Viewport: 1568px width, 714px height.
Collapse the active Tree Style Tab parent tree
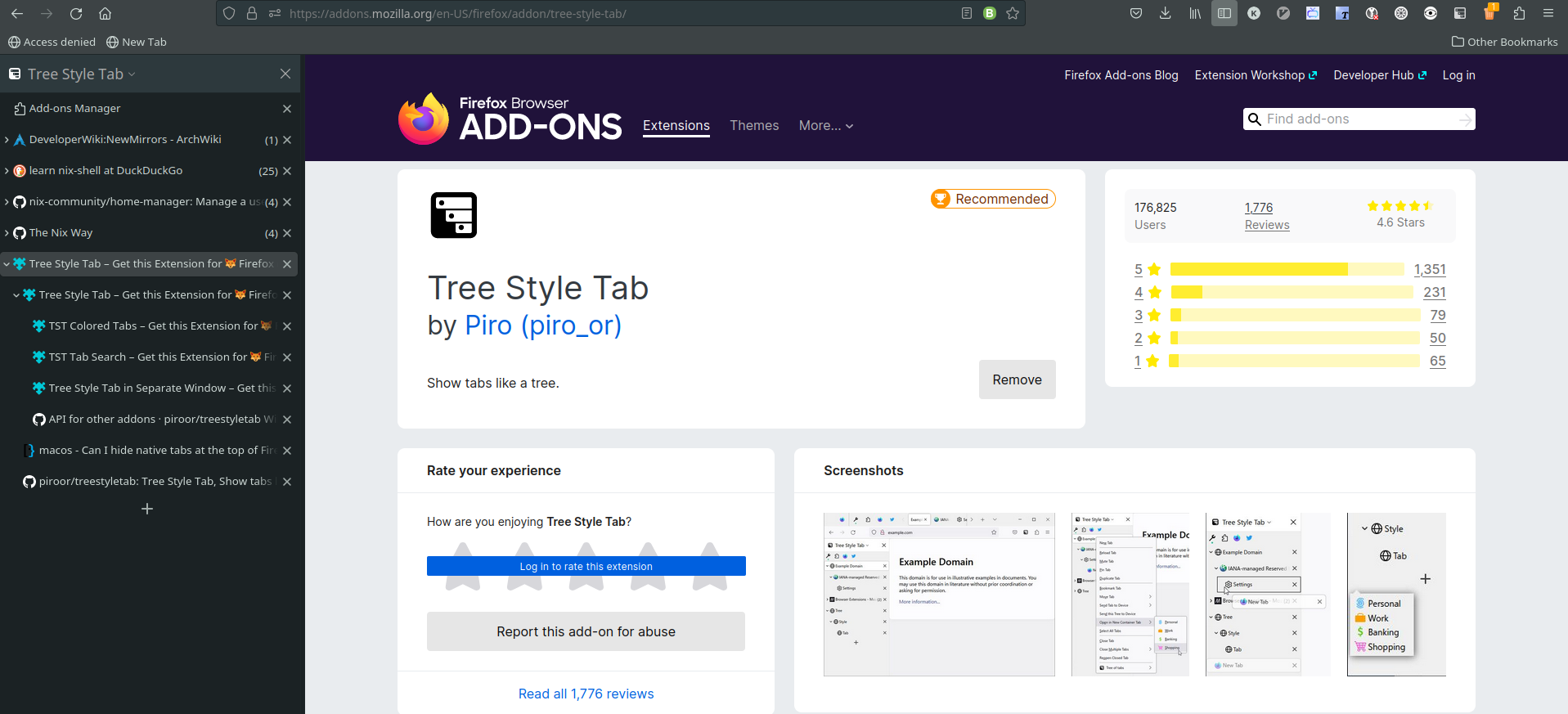point(7,264)
